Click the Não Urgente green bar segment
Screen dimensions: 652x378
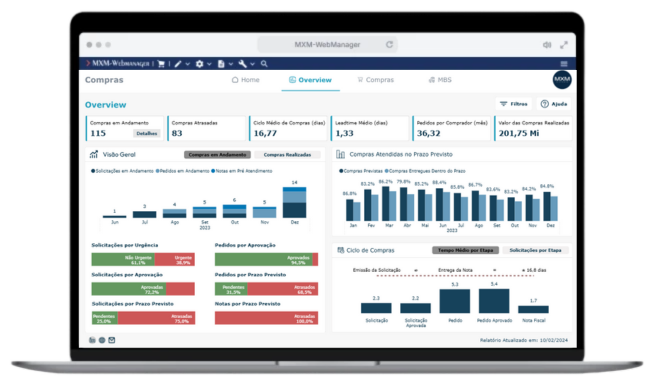tap(123, 259)
